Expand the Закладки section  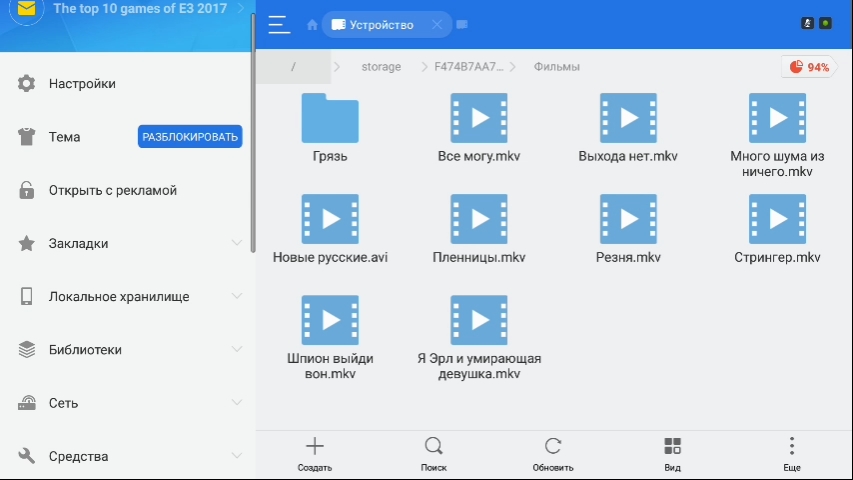(237, 243)
